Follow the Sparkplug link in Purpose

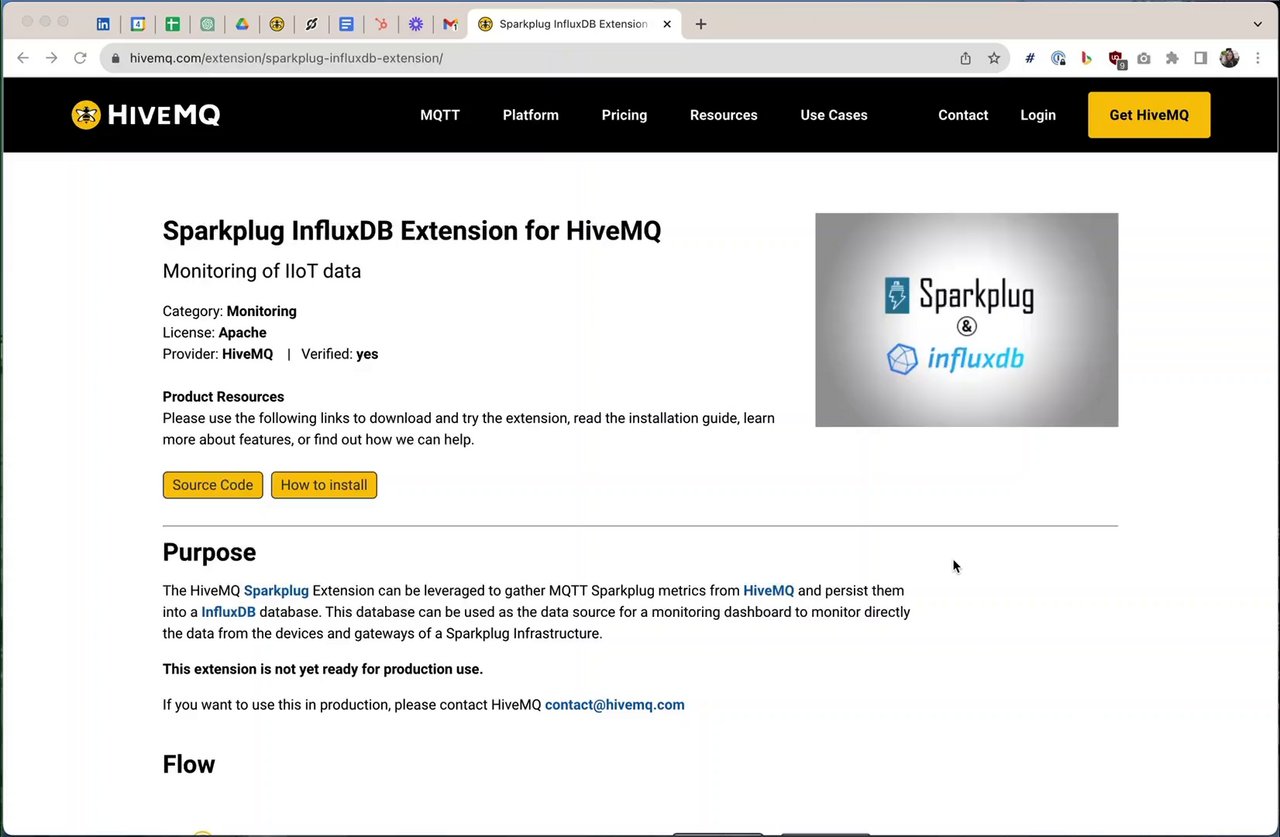click(276, 591)
